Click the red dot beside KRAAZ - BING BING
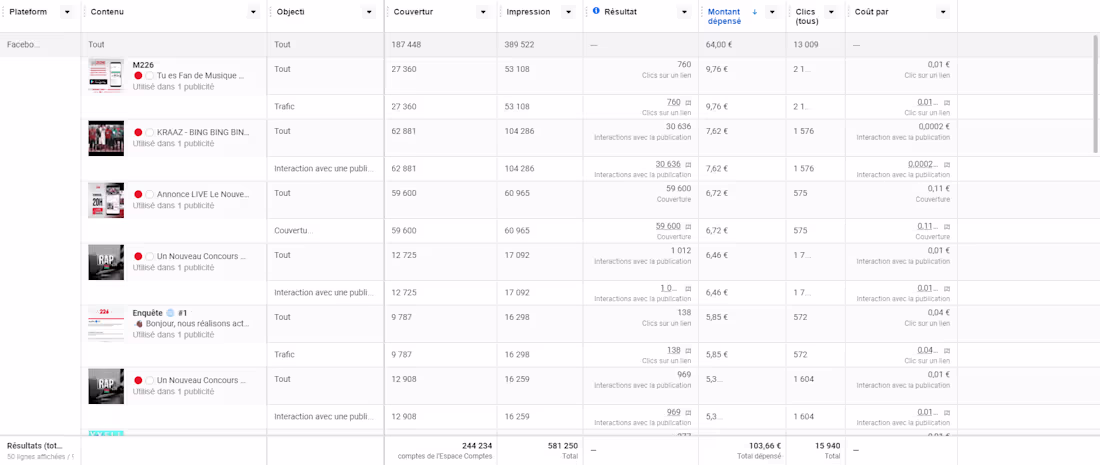1100x465 pixels. coord(138,132)
